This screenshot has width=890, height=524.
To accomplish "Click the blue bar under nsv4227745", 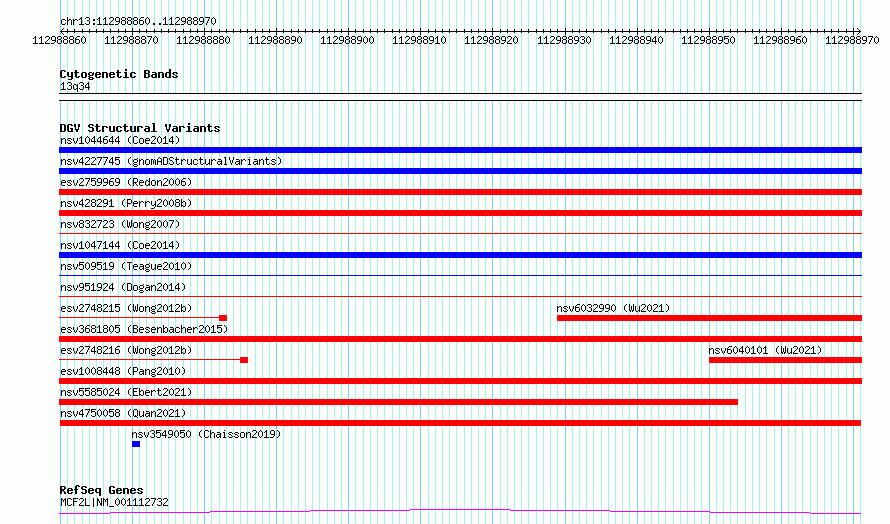I will [460, 171].
